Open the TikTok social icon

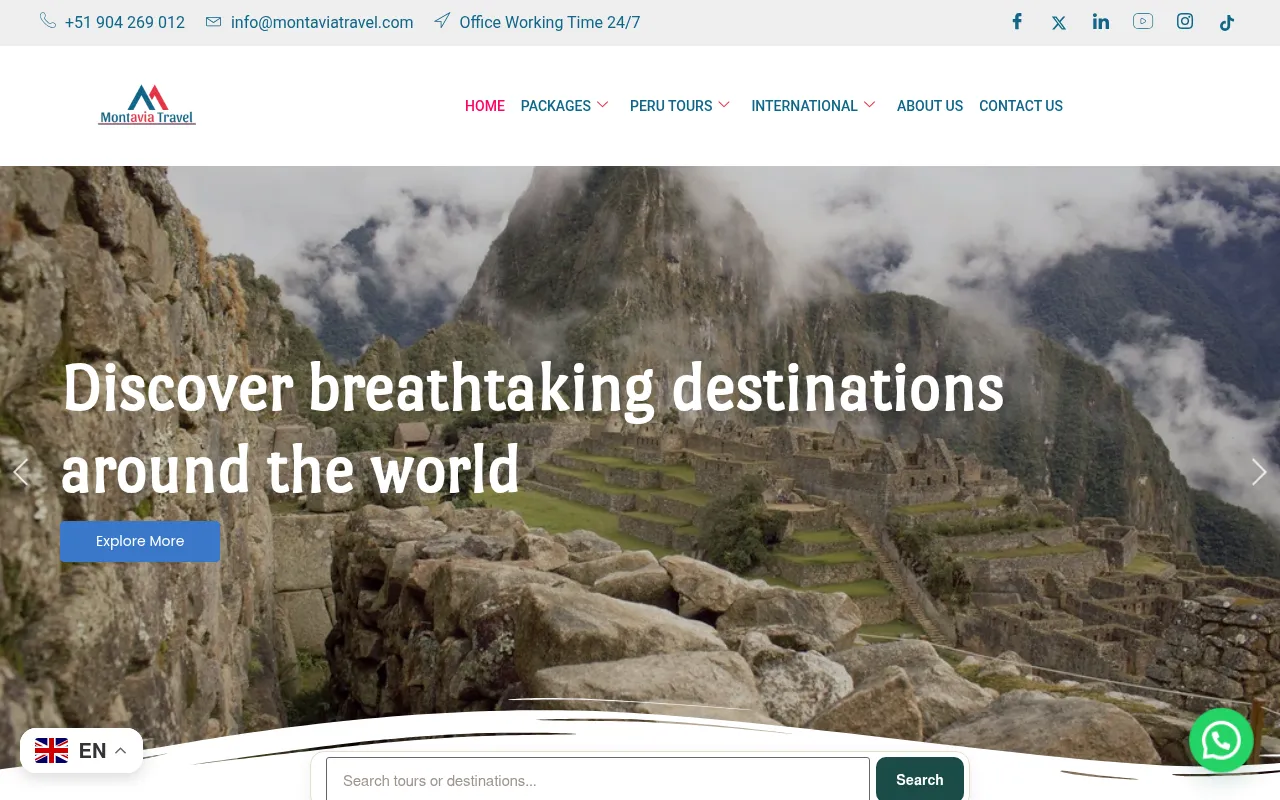point(1227,23)
